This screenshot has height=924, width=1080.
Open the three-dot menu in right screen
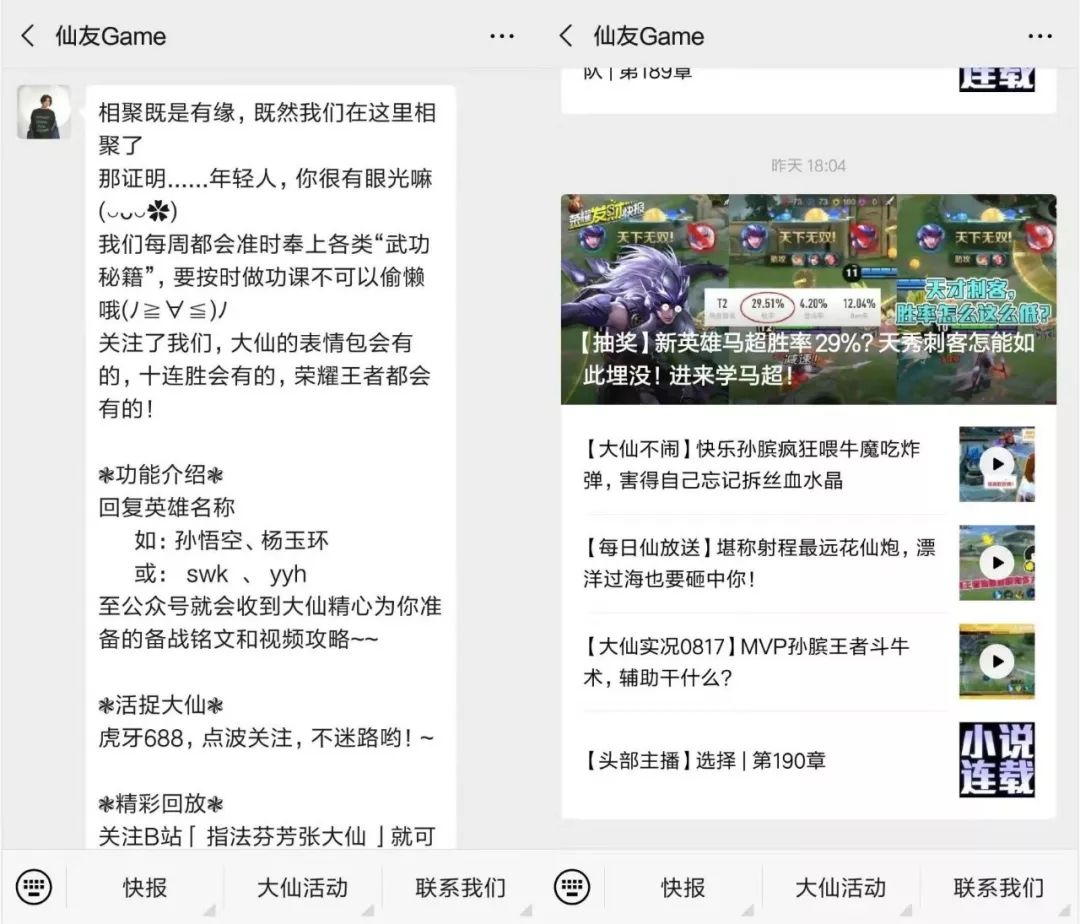[x=1039, y=36]
